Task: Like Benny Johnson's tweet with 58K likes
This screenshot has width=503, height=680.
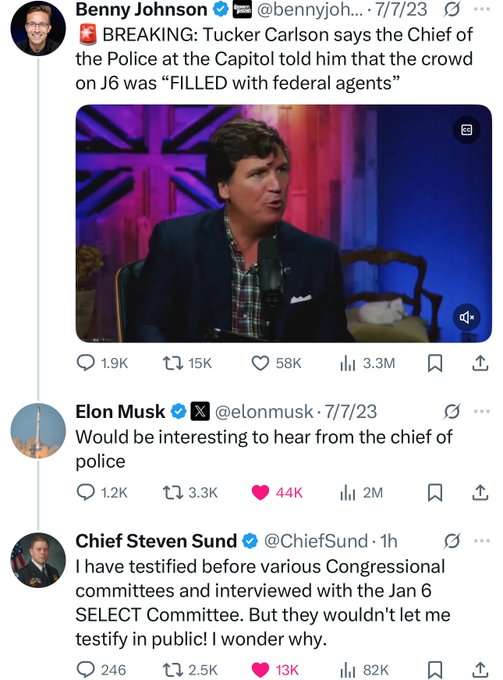Action: click(x=276, y=363)
